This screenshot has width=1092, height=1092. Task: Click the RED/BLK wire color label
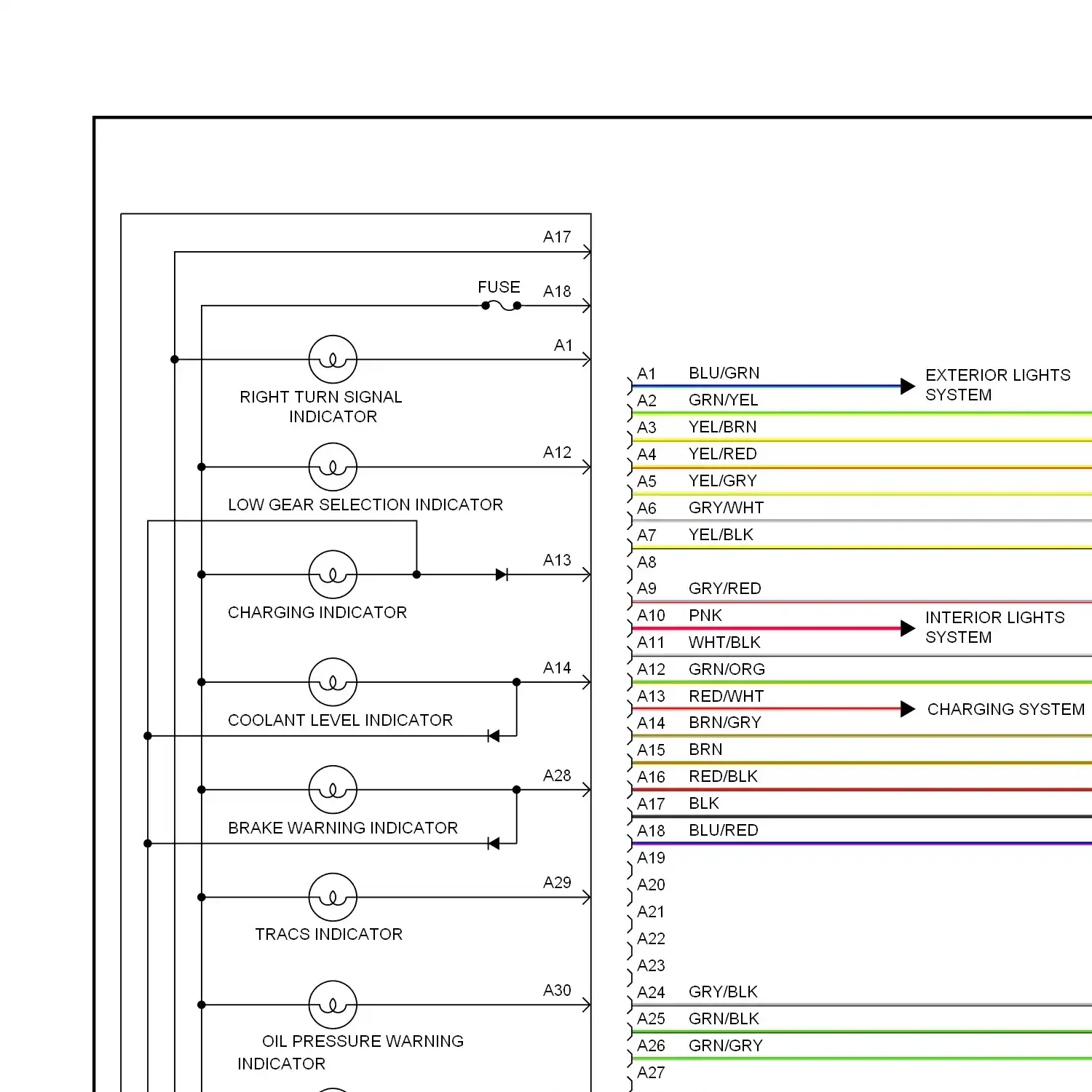click(724, 776)
